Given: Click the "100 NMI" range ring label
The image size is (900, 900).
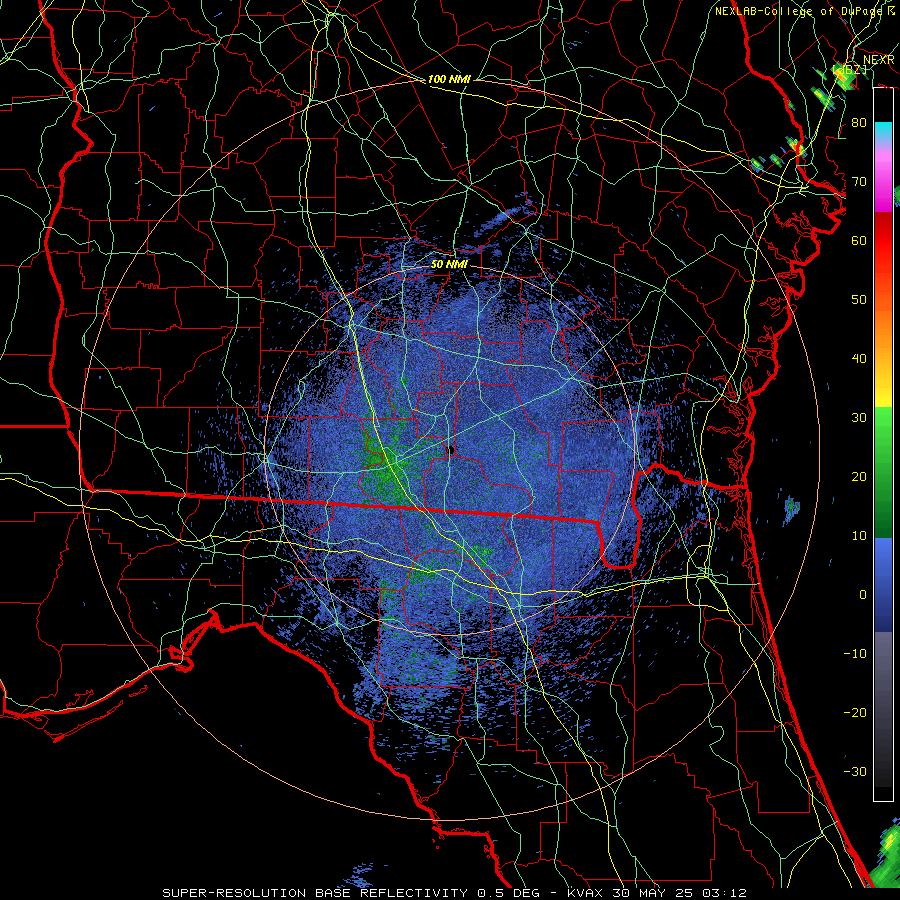Looking at the screenshot, I should tap(449, 79).
